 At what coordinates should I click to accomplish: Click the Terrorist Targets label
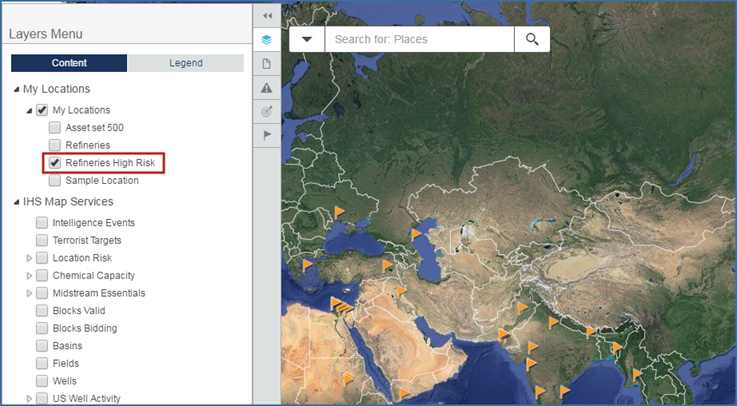click(87, 241)
